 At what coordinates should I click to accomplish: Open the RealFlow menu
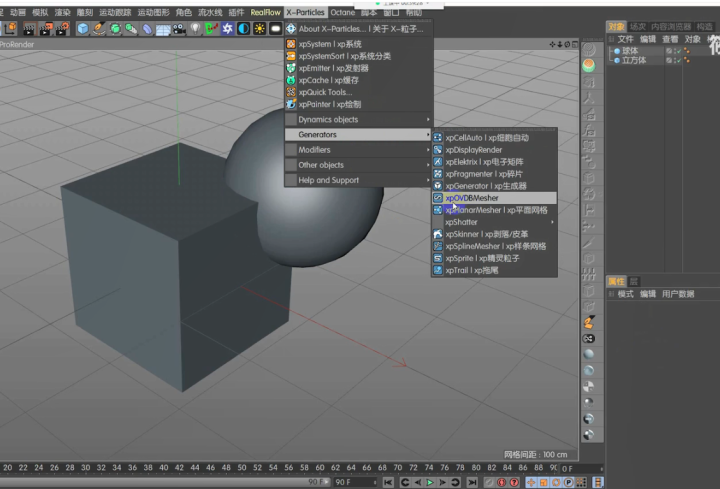pyautogui.click(x=265, y=12)
